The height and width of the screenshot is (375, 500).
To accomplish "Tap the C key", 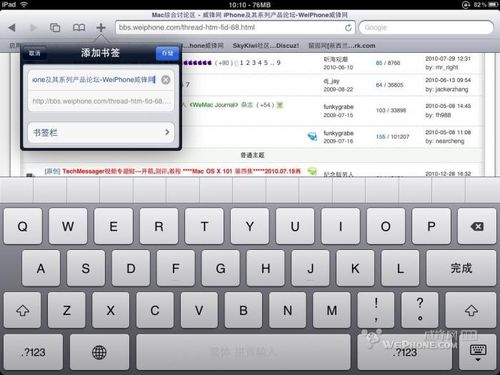I will click(x=155, y=310).
